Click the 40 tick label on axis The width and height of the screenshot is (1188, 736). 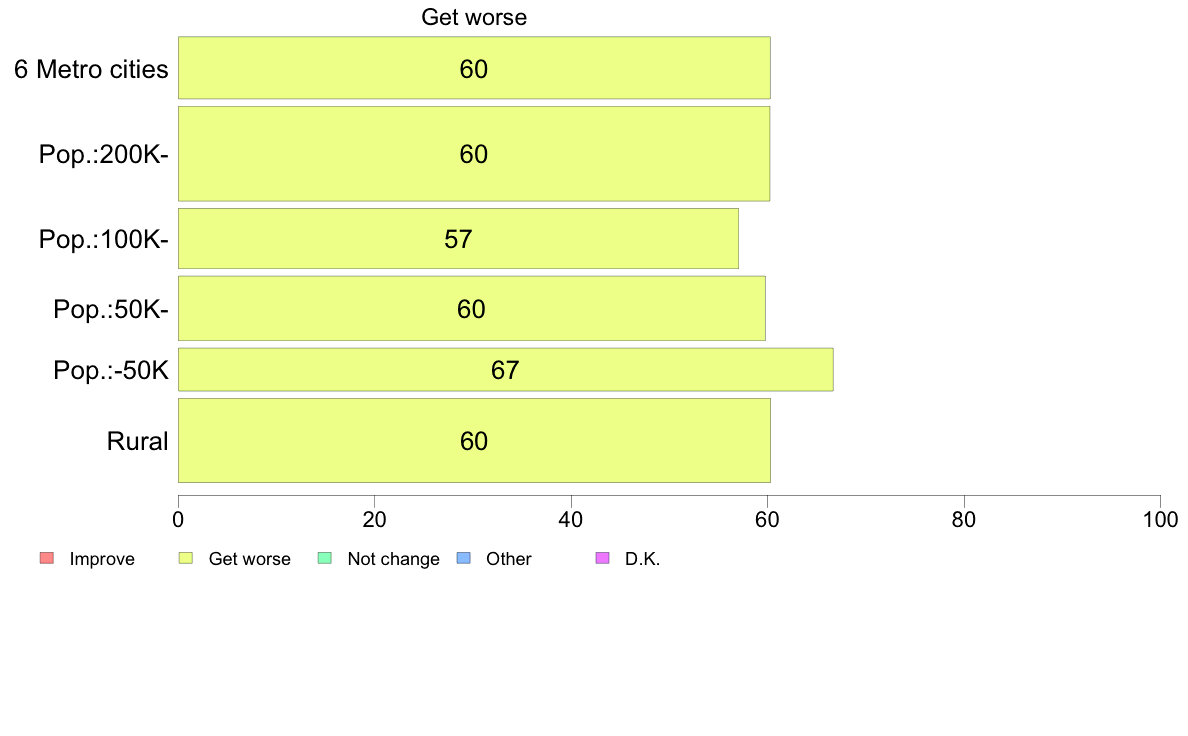[x=571, y=519]
